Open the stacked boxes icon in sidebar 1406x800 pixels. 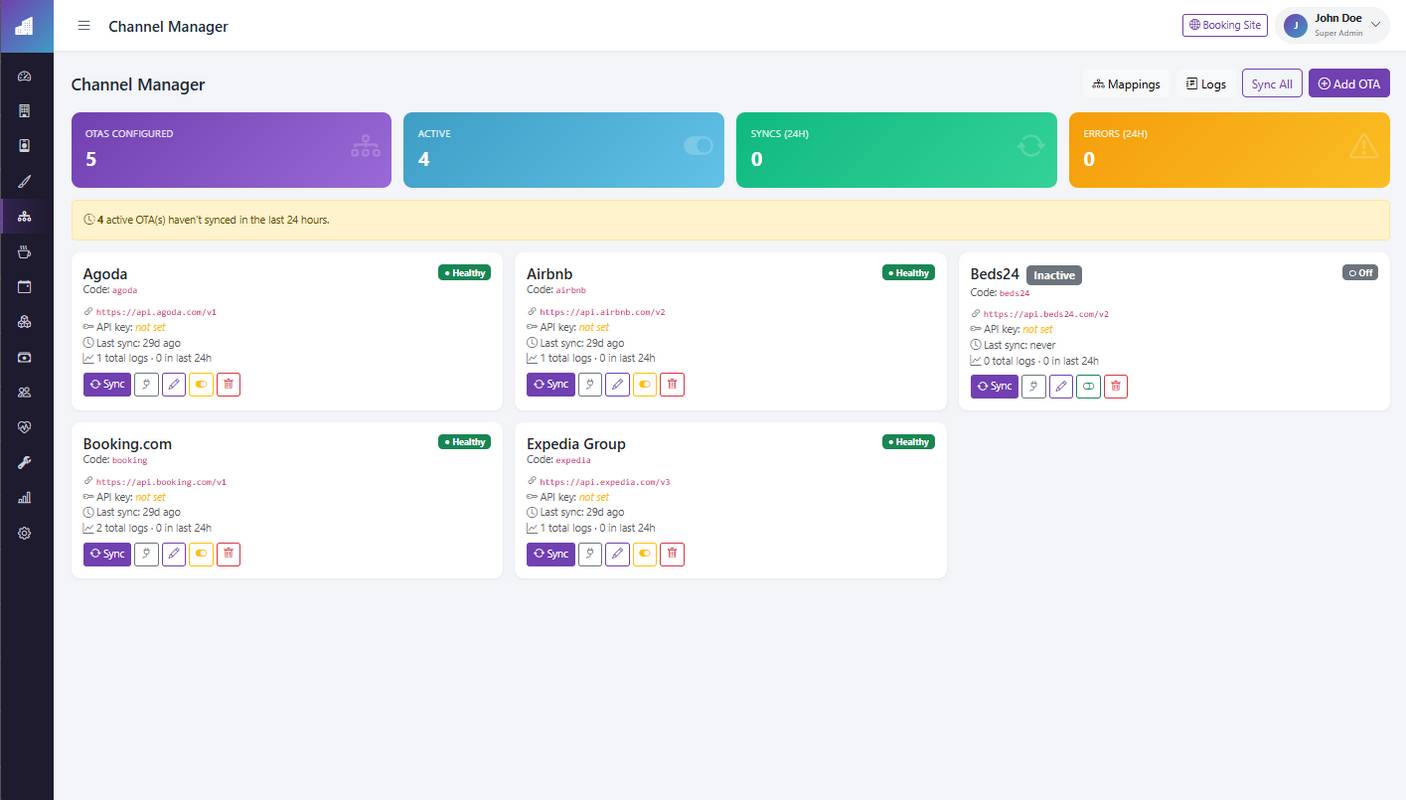tap(25, 322)
